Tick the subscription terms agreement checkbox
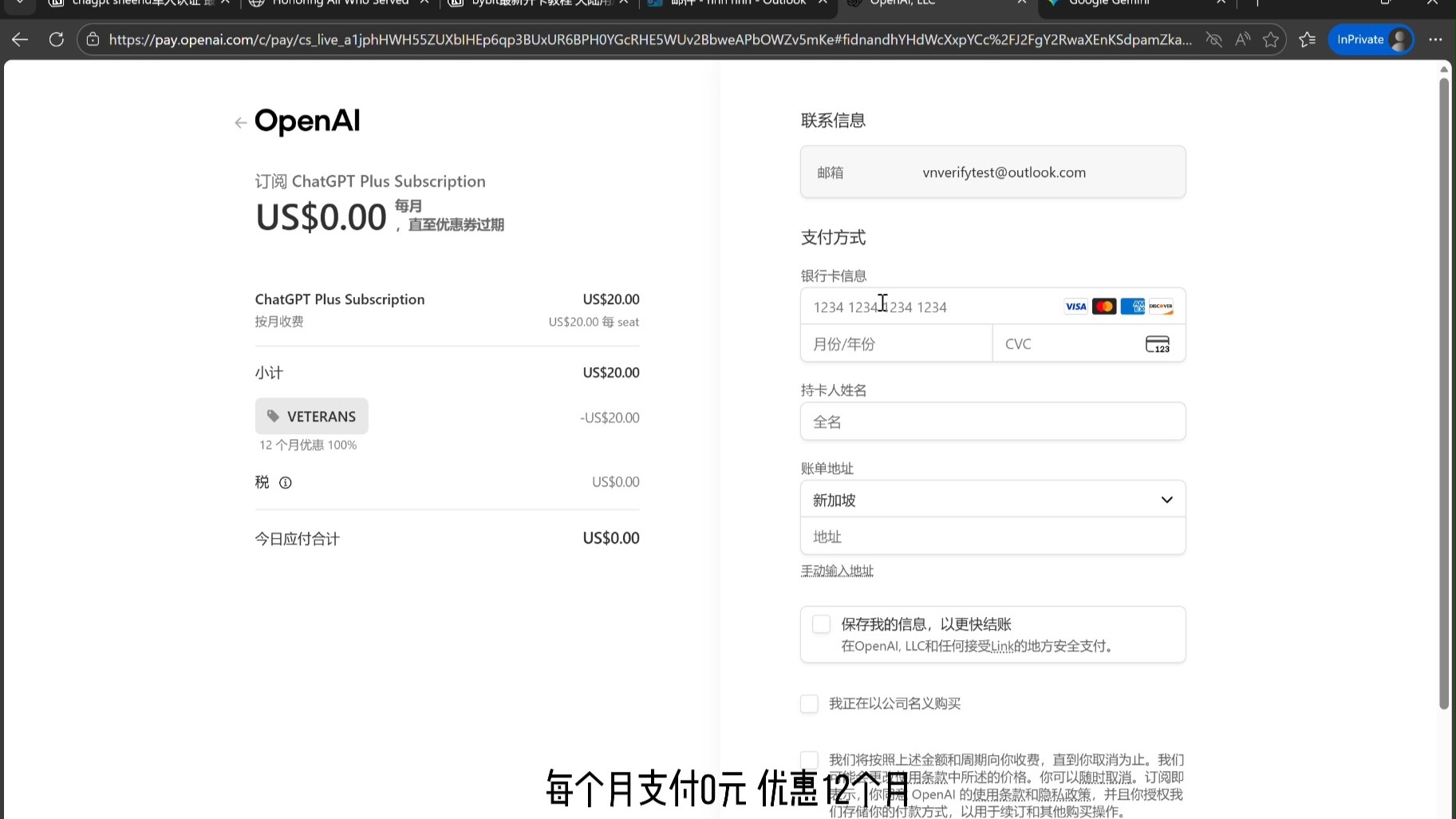This screenshot has width=1456, height=819. [x=809, y=760]
